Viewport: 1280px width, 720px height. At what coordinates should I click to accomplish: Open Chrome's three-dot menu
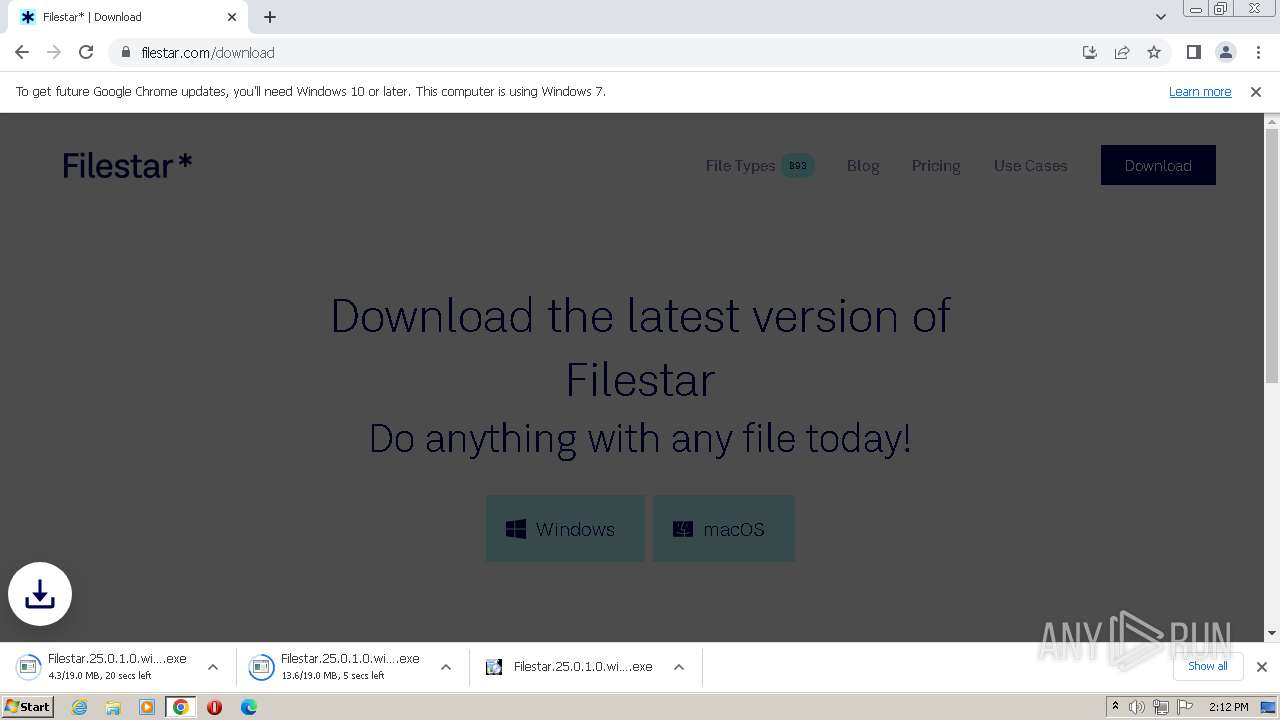coord(1257,52)
